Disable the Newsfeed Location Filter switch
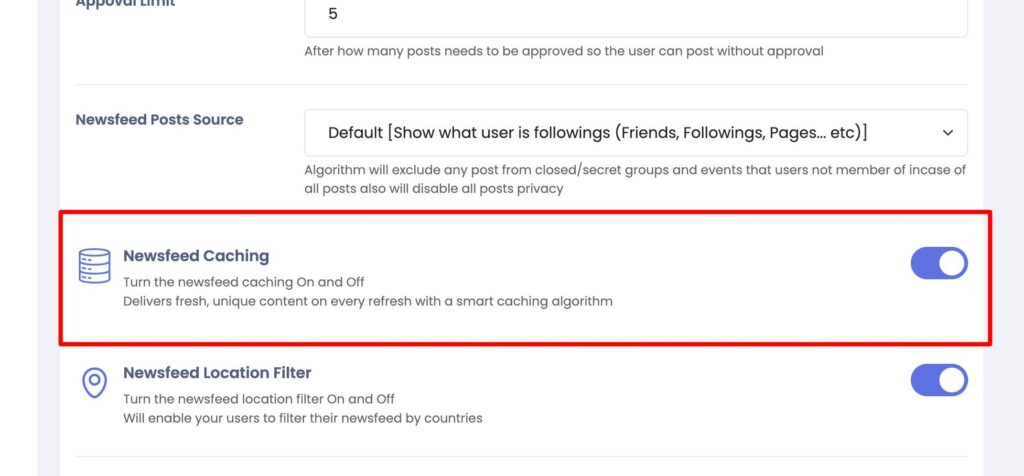 click(938, 380)
